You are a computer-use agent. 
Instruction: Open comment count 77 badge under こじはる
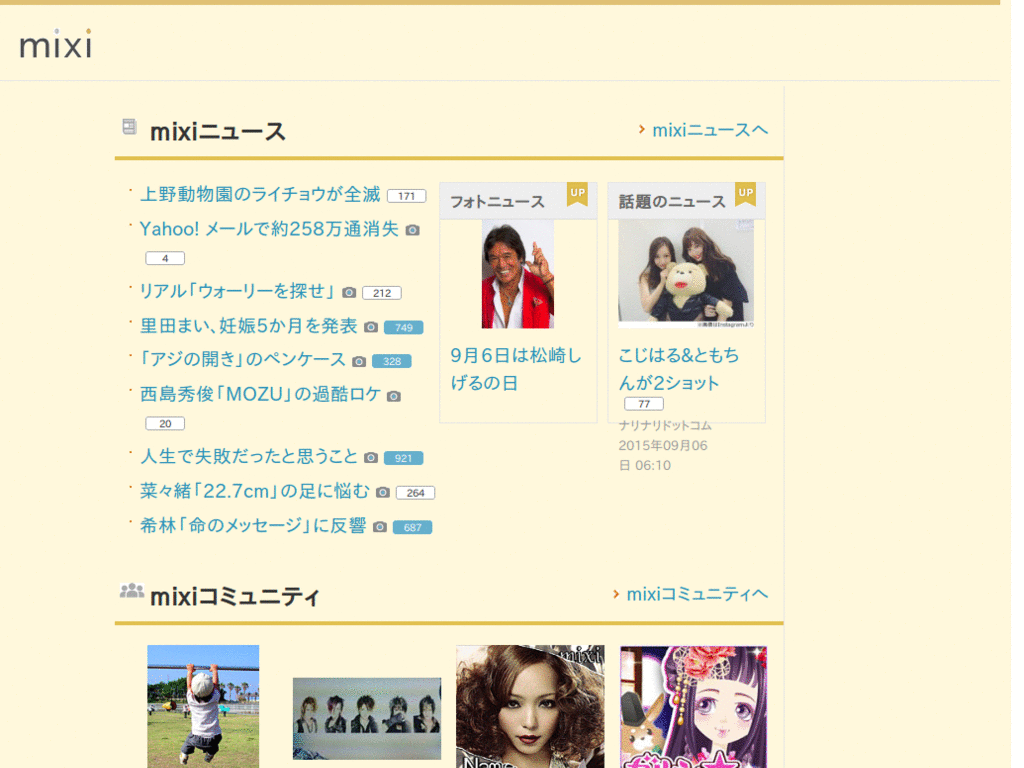(x=644, y=404)
